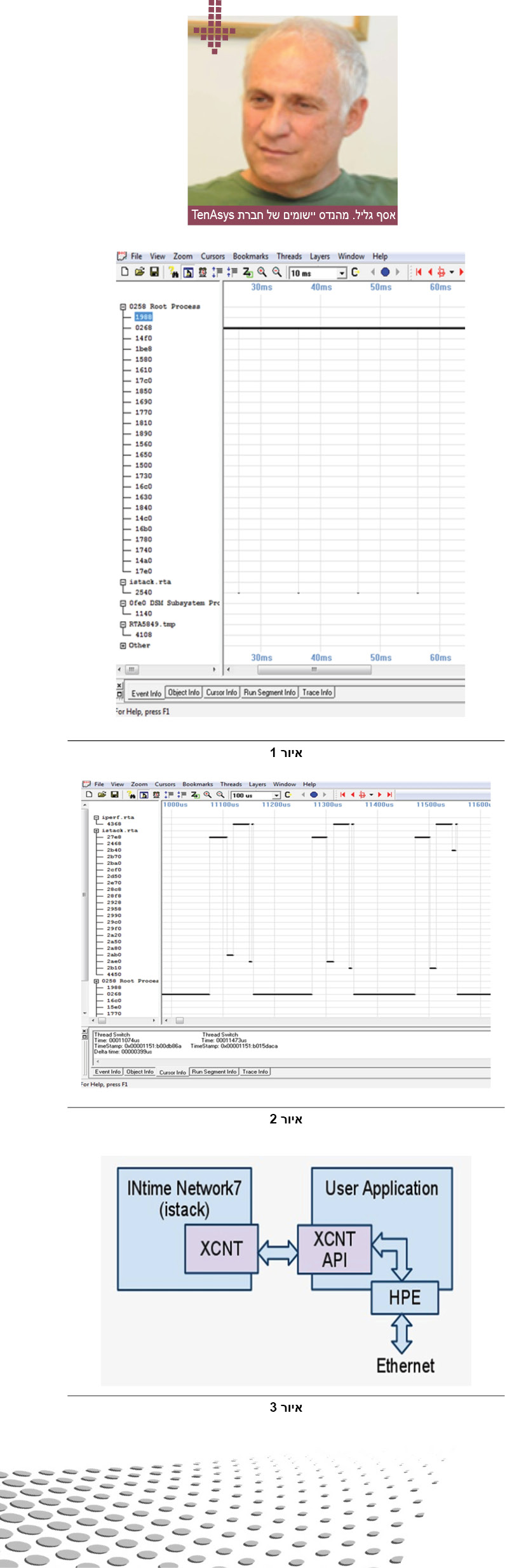Click timeline horizontal scrollbar thumb in Figure 1
This screenshot has width=505, height=1568.
[x=314, y=669]
